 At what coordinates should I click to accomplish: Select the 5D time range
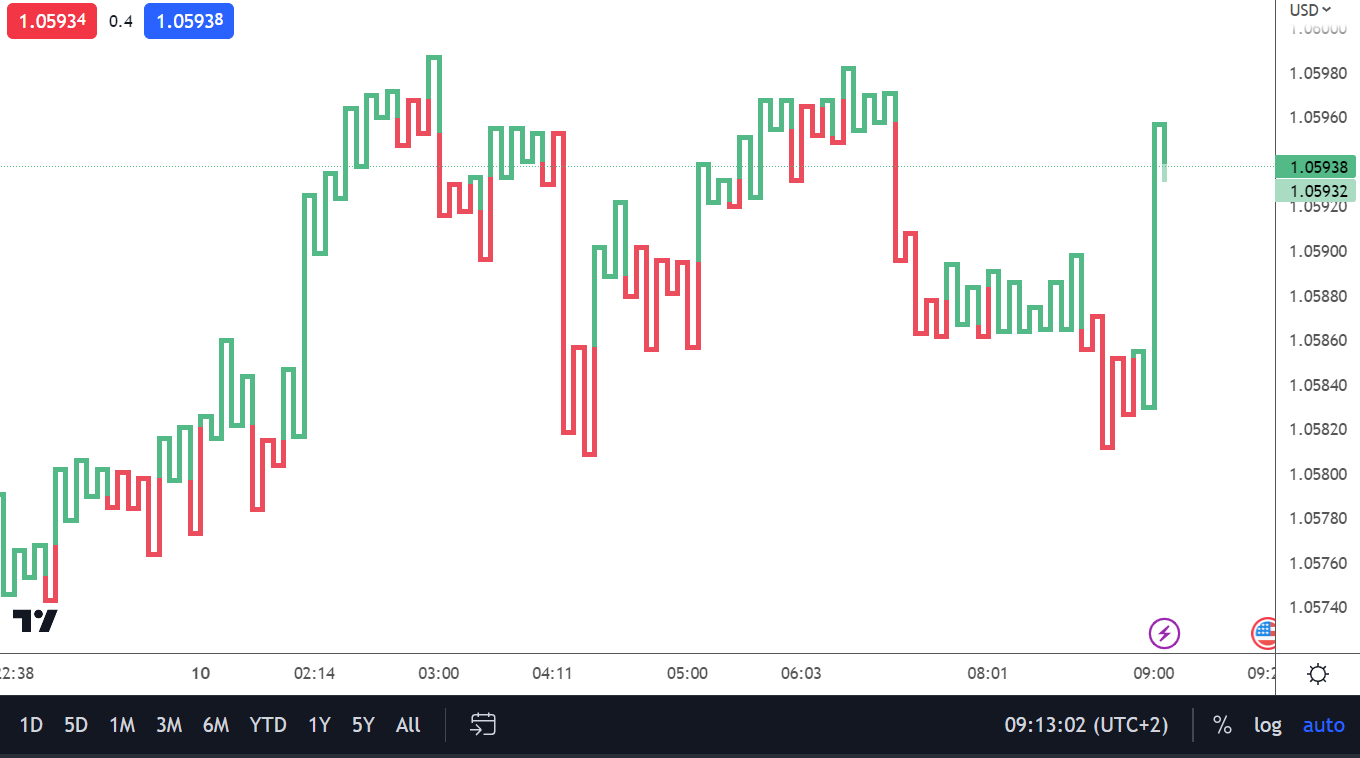coord(76,725)
